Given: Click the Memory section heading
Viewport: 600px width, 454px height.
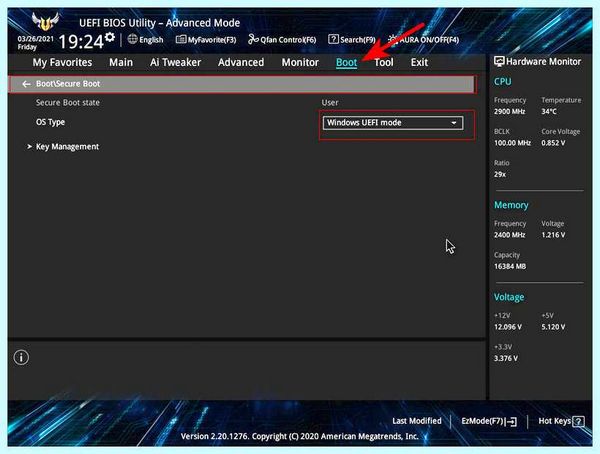Looking at the screenshot, I should 511,205.
